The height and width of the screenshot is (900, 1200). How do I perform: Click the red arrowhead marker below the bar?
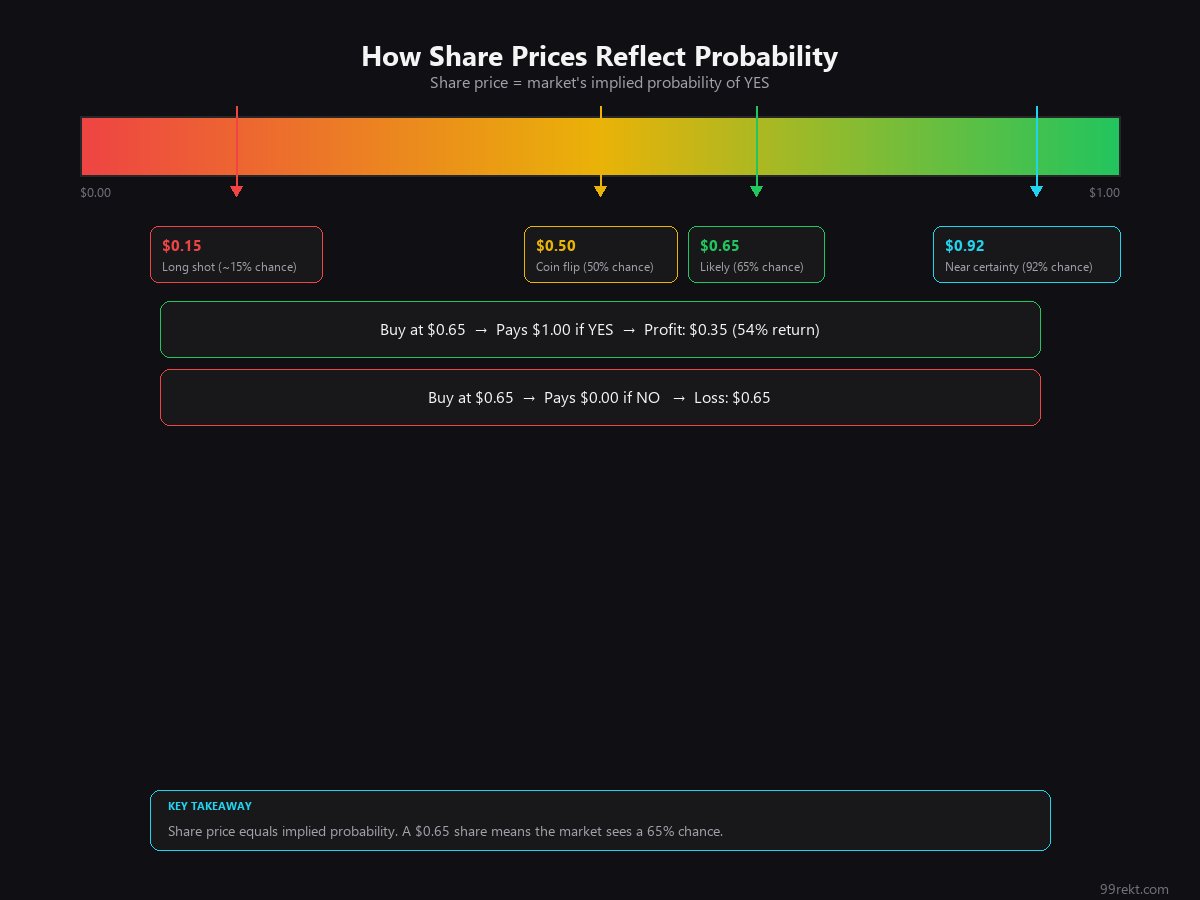pyautogui.click(x=236, y=191)
